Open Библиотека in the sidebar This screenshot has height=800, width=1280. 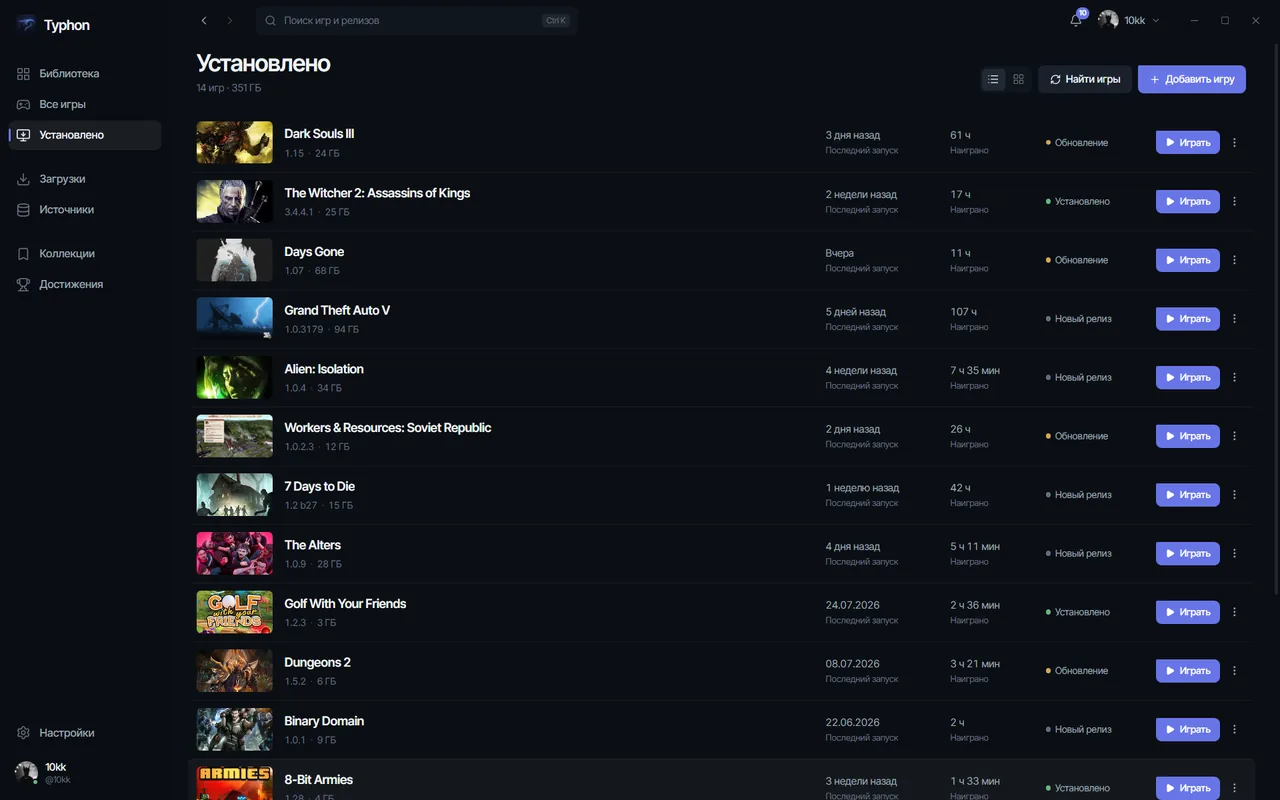(x=85, y=74)
